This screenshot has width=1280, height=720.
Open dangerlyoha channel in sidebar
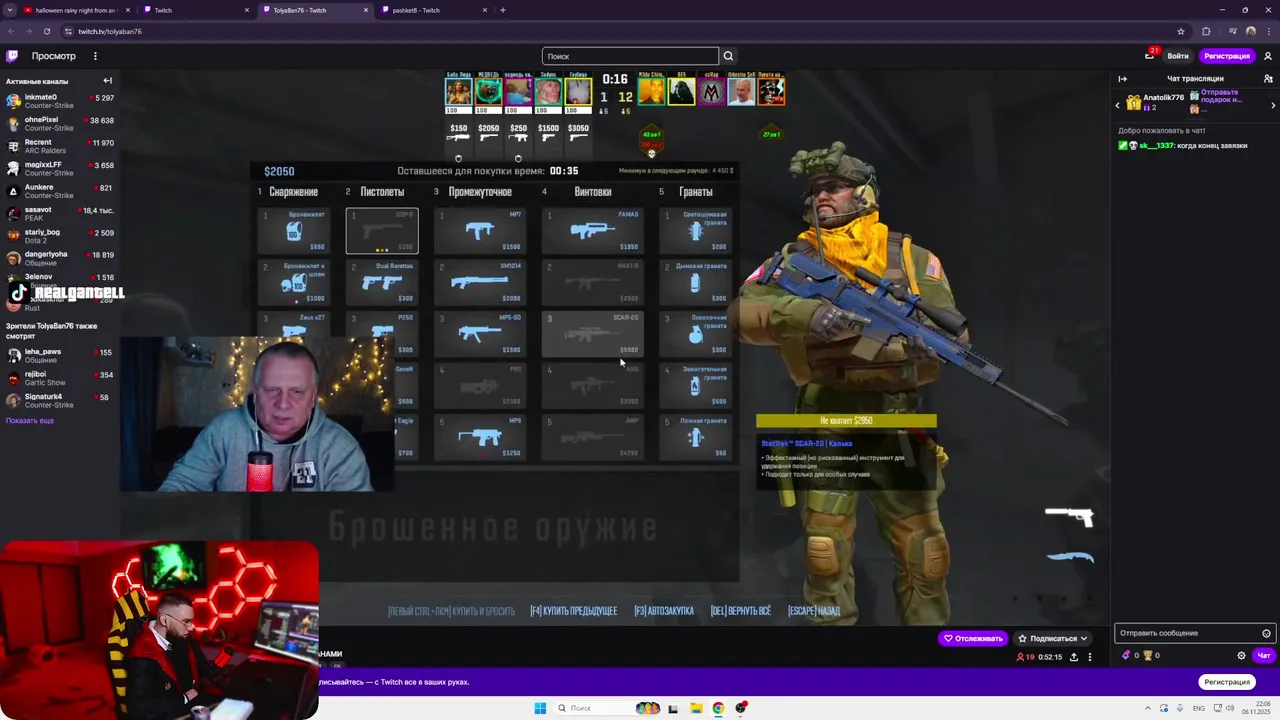pos(60,258)
